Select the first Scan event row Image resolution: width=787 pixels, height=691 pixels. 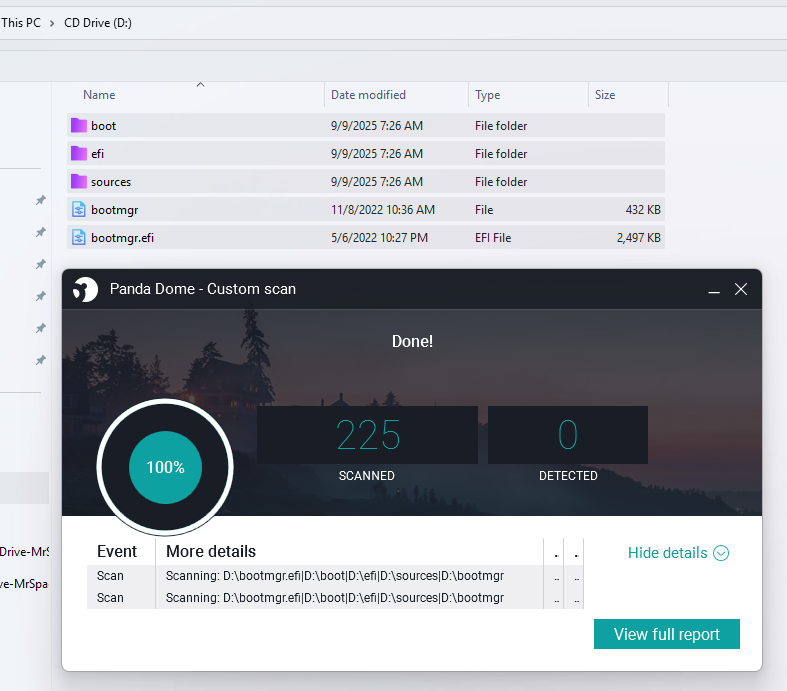335,576
